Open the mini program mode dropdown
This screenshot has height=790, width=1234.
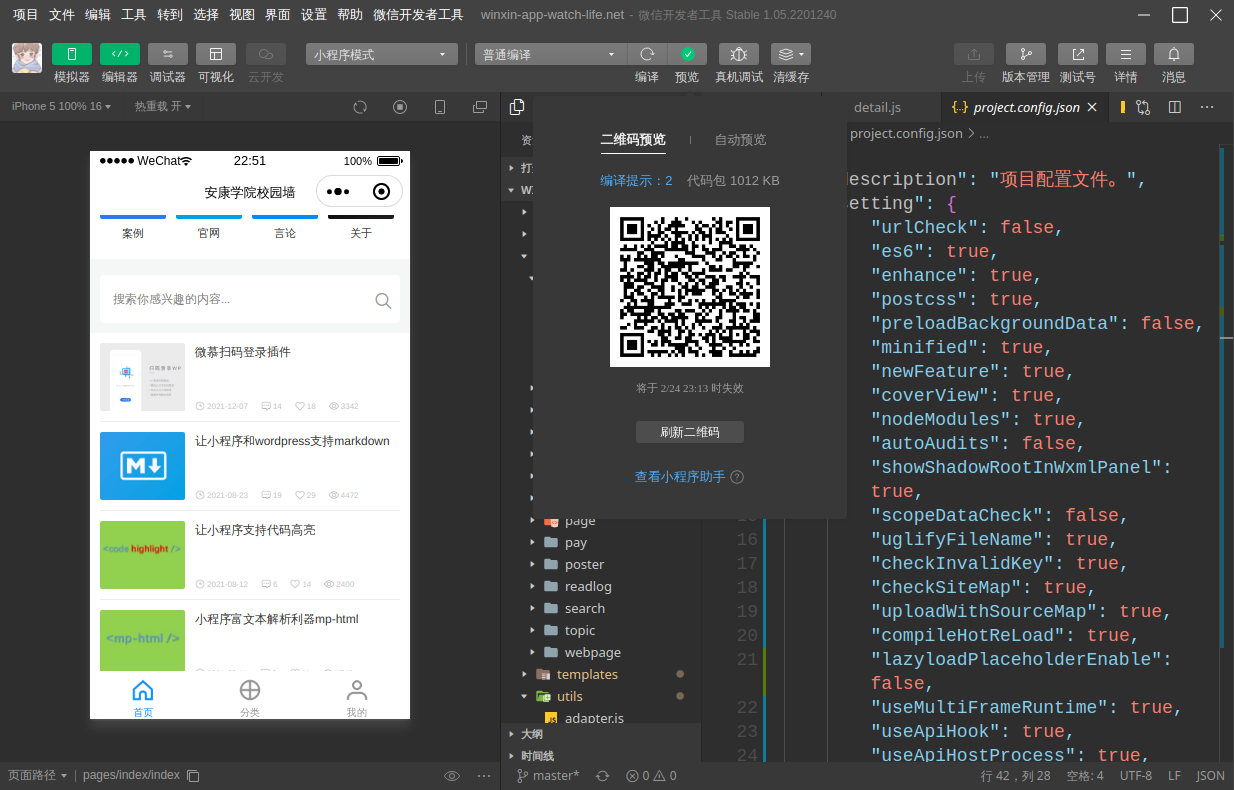click(382, 54)
